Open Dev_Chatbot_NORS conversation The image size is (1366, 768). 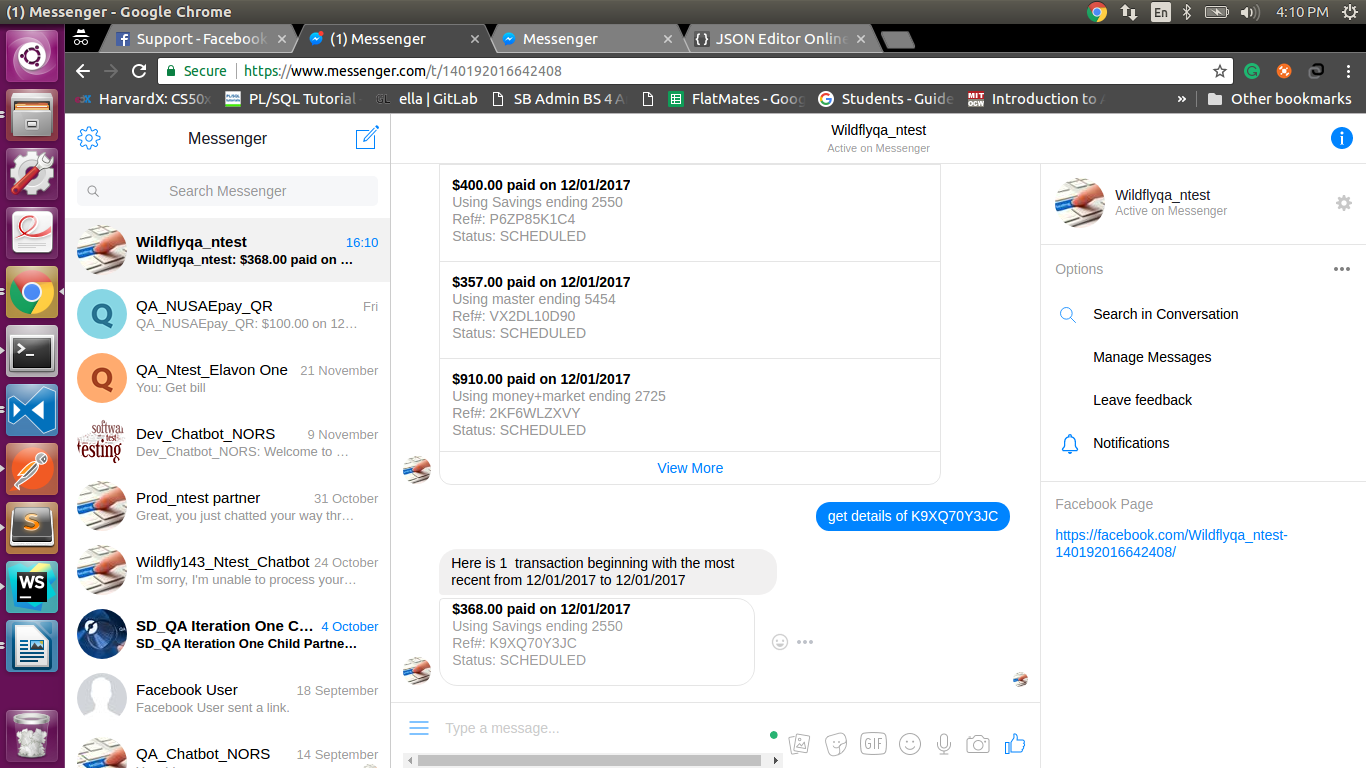(x=227, y=442)
